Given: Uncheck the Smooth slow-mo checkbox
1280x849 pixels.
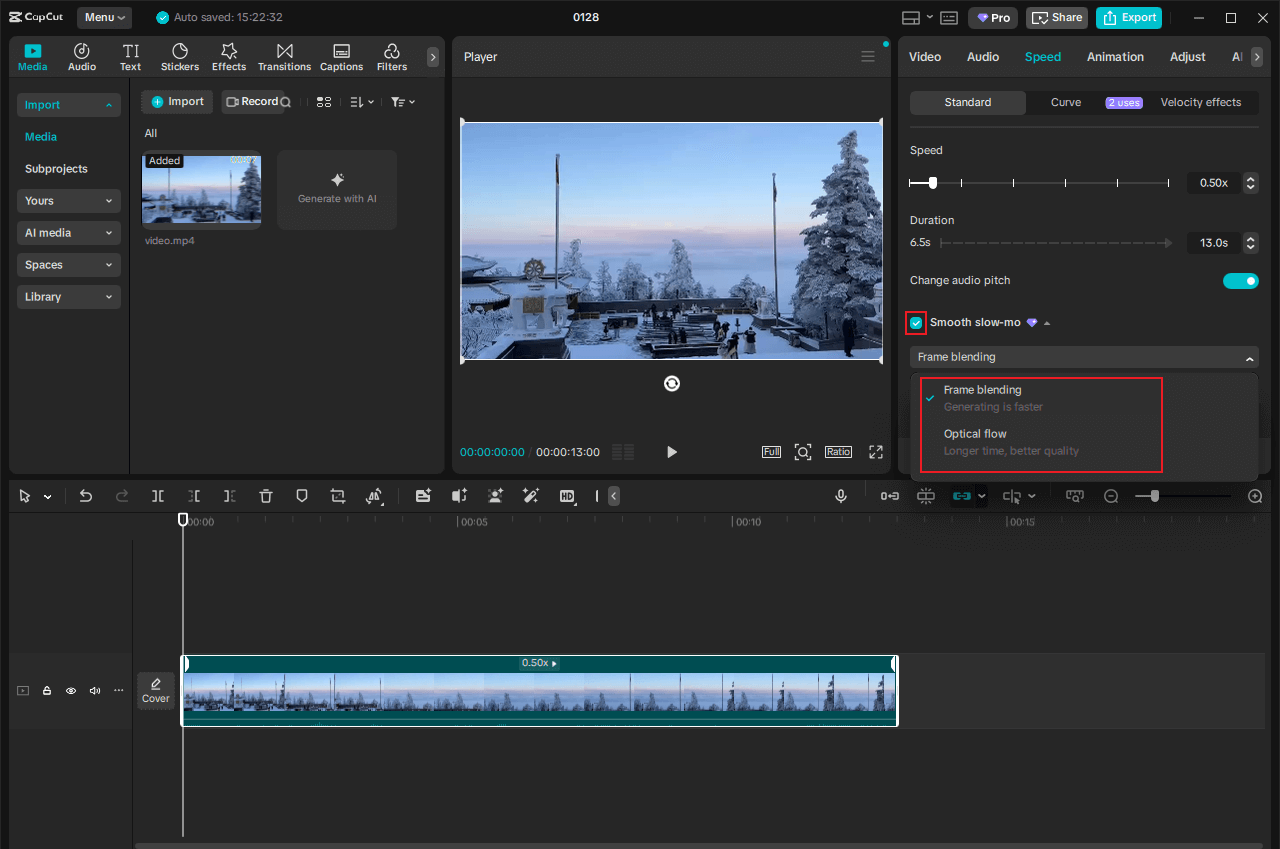Looking at the screenshot, I should pos(915,322).
